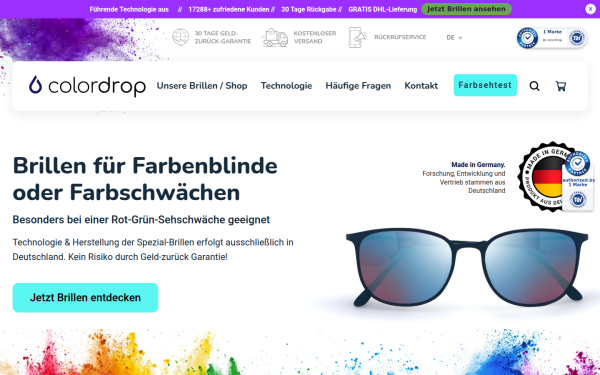Open the Kontakt menu item
The image size is (600, 375).
[x=421, y=86]
